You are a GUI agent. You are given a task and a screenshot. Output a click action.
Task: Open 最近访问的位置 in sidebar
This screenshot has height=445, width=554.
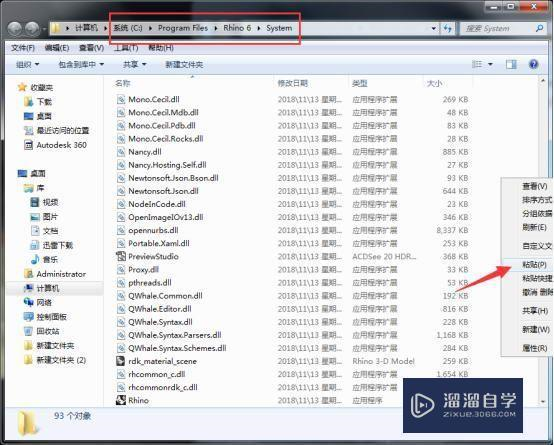point(57,130)
